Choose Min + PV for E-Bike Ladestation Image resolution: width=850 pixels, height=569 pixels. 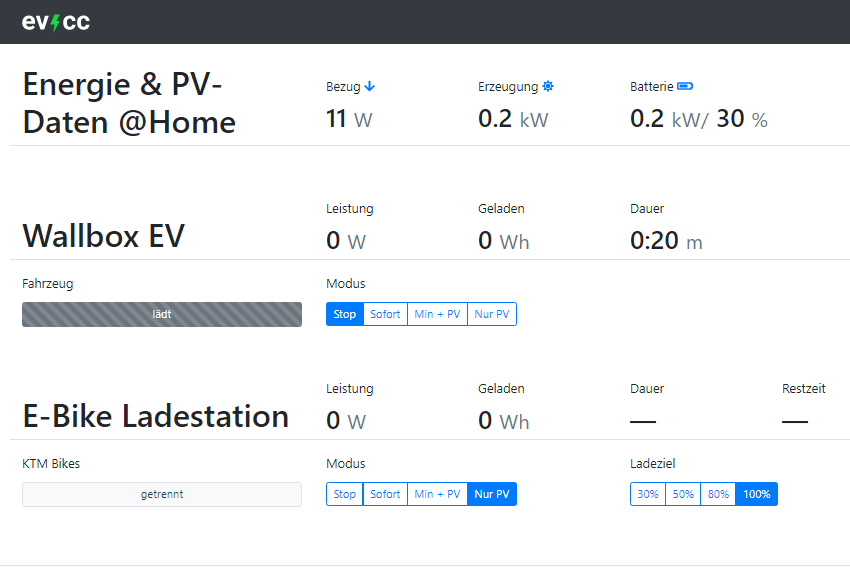[437, 494]
